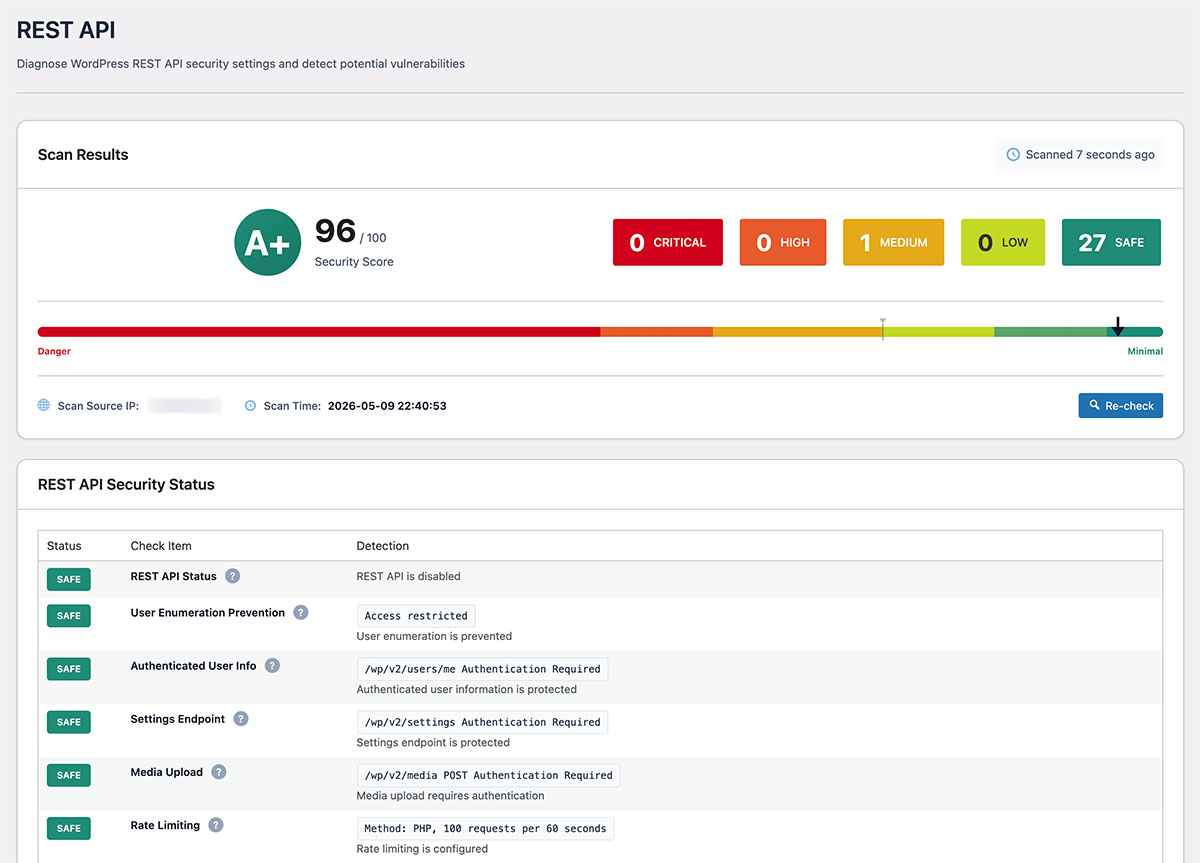The height and width of the screenshot is (863, 1200).
Task: Click the 'Access restricted' code box
Action: [x=416, y=616]
